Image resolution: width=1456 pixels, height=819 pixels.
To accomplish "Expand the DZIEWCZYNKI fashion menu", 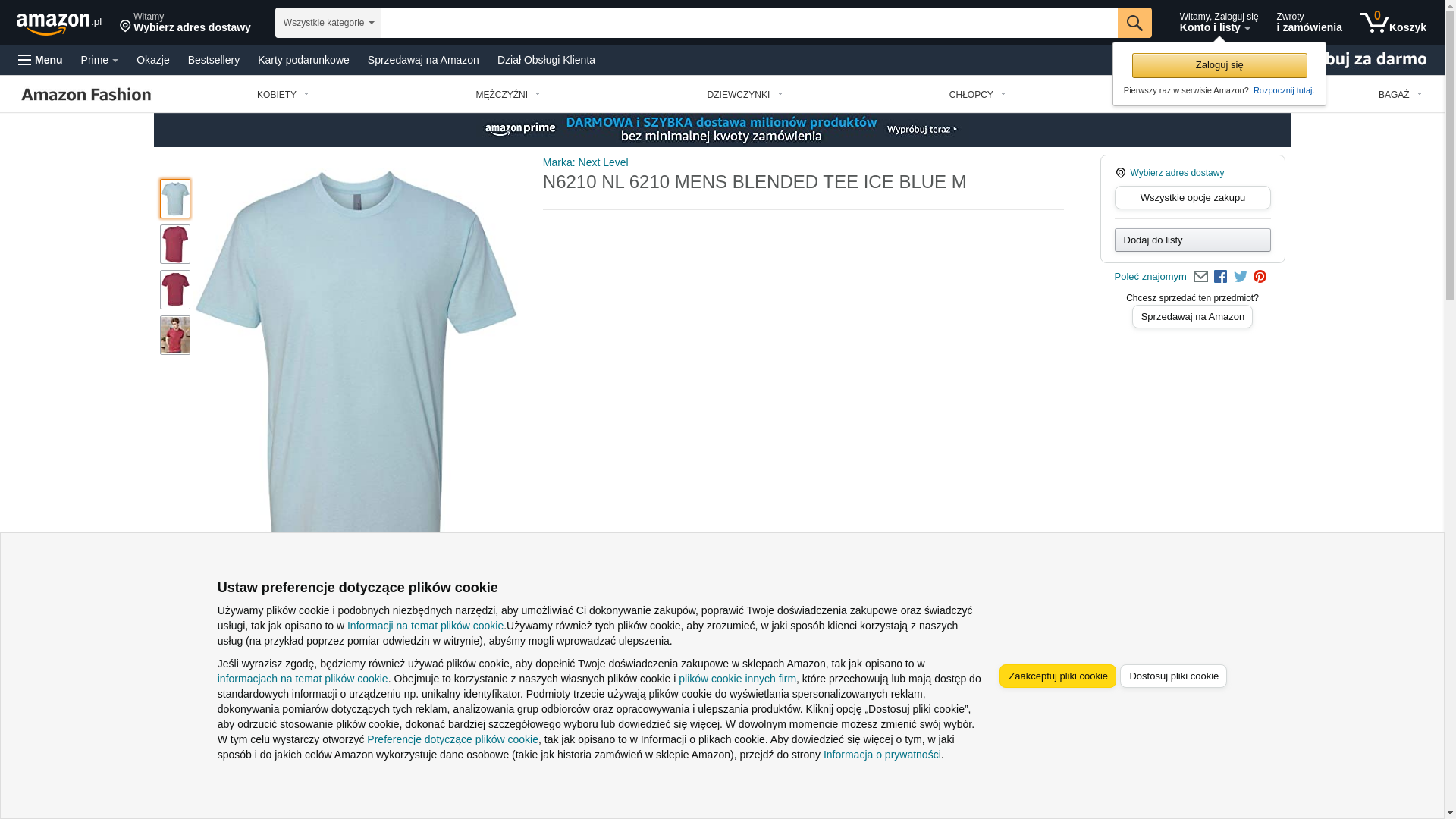I will [x=745, y=95].
